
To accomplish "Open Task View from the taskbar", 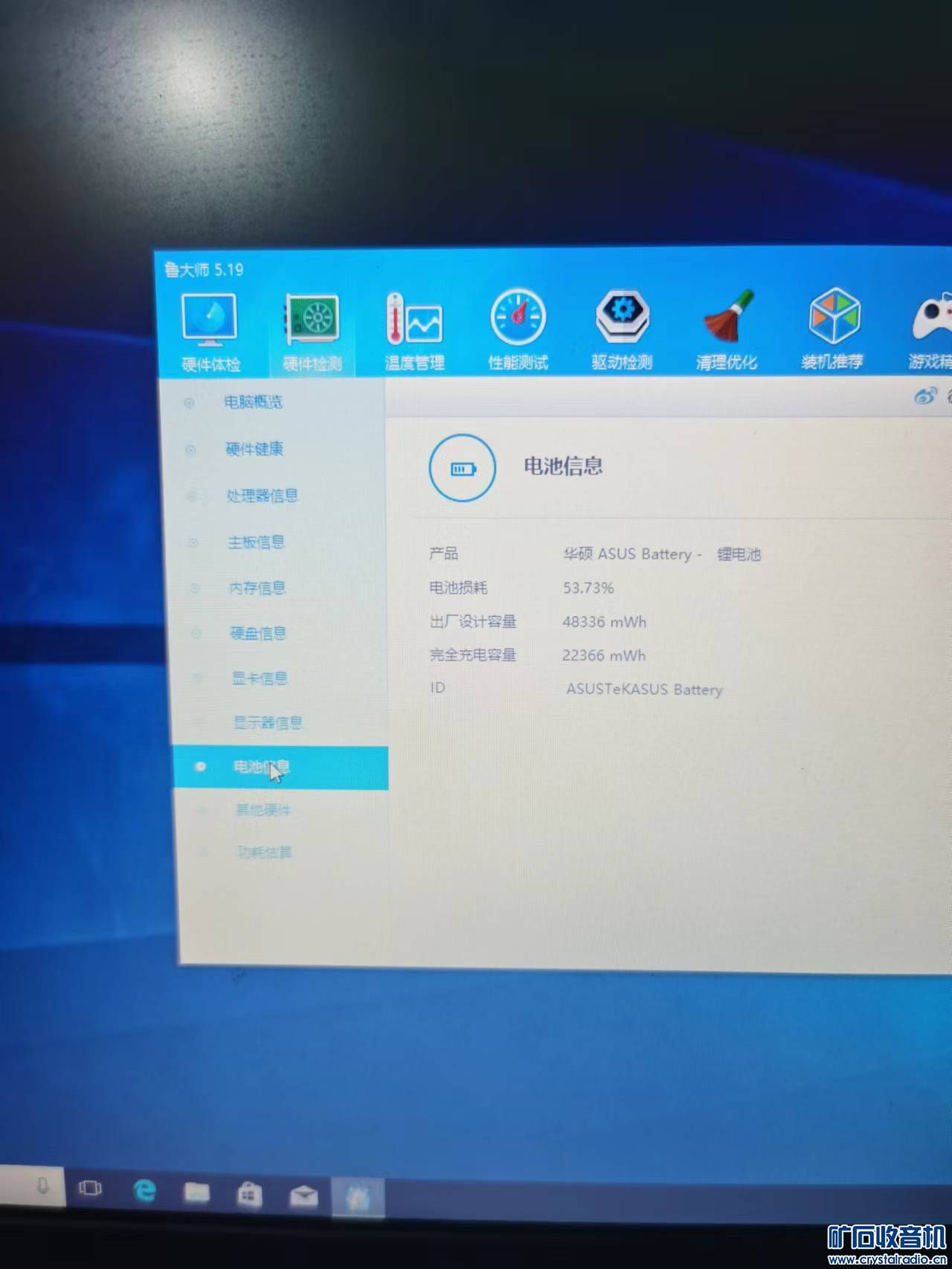I will (91, 1188).
